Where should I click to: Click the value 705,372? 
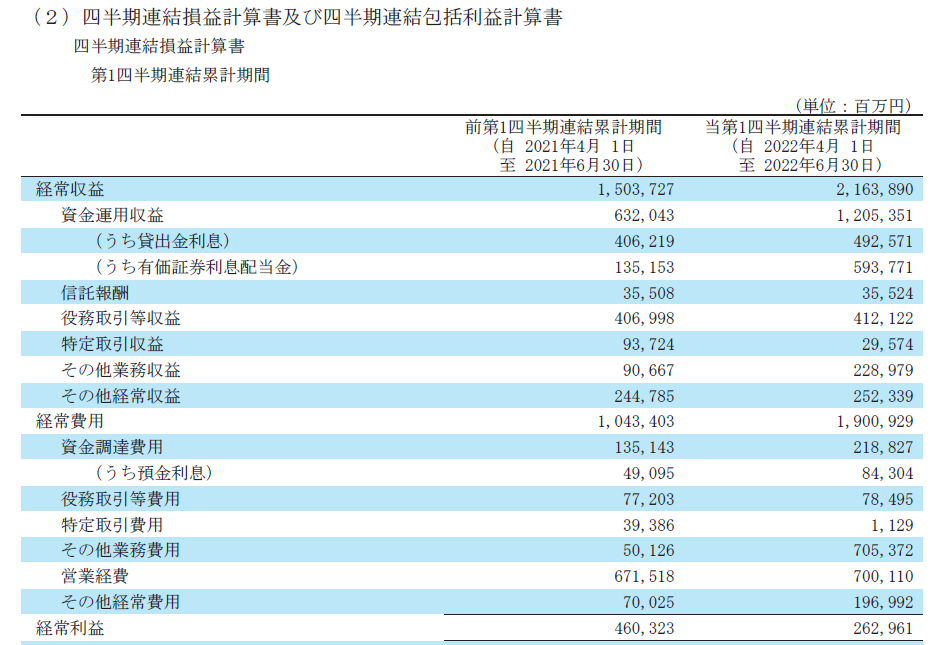point(883,550)
